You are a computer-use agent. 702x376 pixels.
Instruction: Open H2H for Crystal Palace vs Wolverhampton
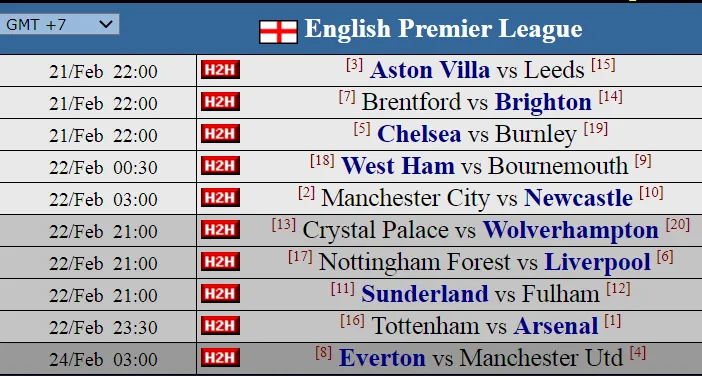(220, 230)
